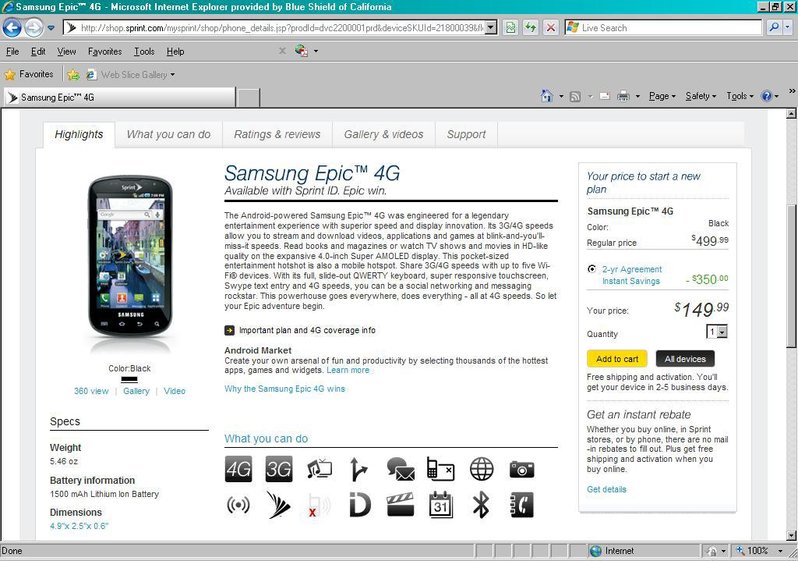Click the calendar 31 feature icon
The height and width of the screenshot is (561, 798).
[x=441, y=504]
